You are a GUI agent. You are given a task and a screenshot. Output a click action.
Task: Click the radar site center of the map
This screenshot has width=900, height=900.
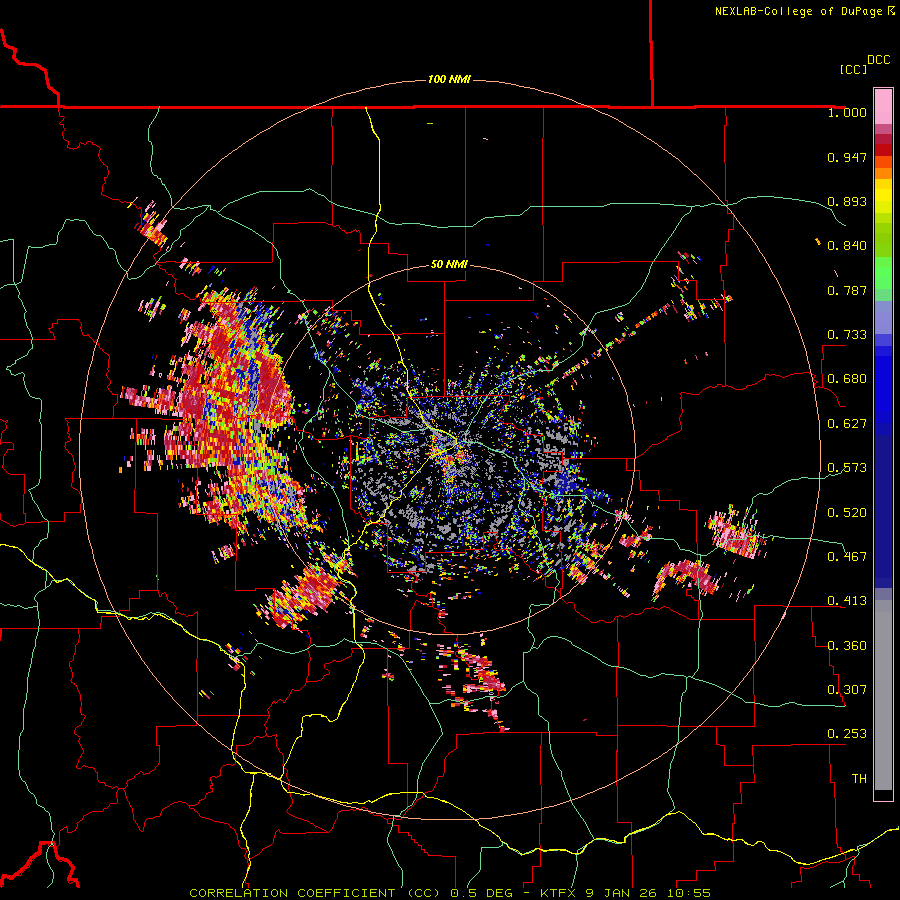(x=449, y=451)
